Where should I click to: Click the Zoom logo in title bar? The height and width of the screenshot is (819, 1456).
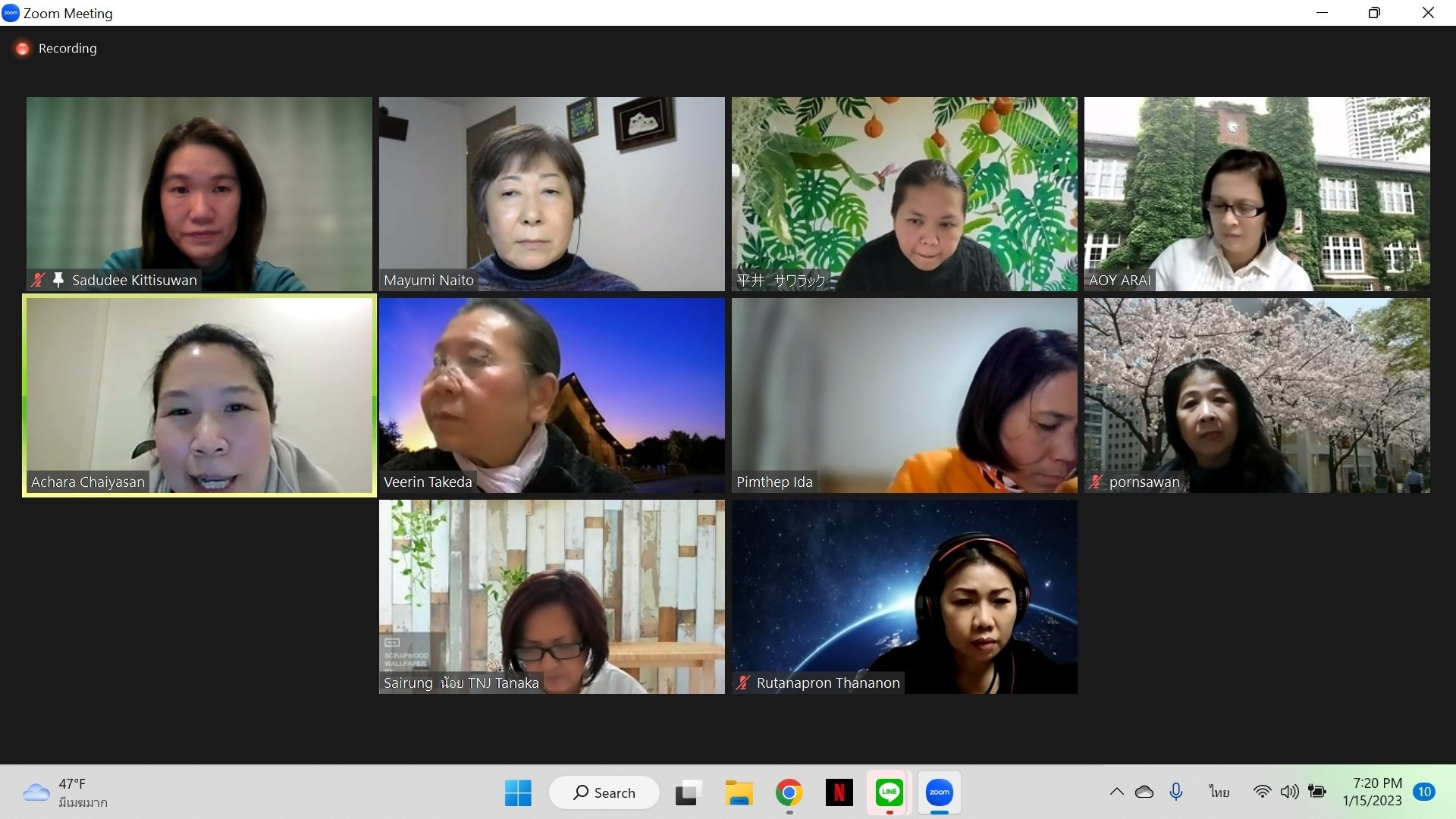(x=11, y=13)
